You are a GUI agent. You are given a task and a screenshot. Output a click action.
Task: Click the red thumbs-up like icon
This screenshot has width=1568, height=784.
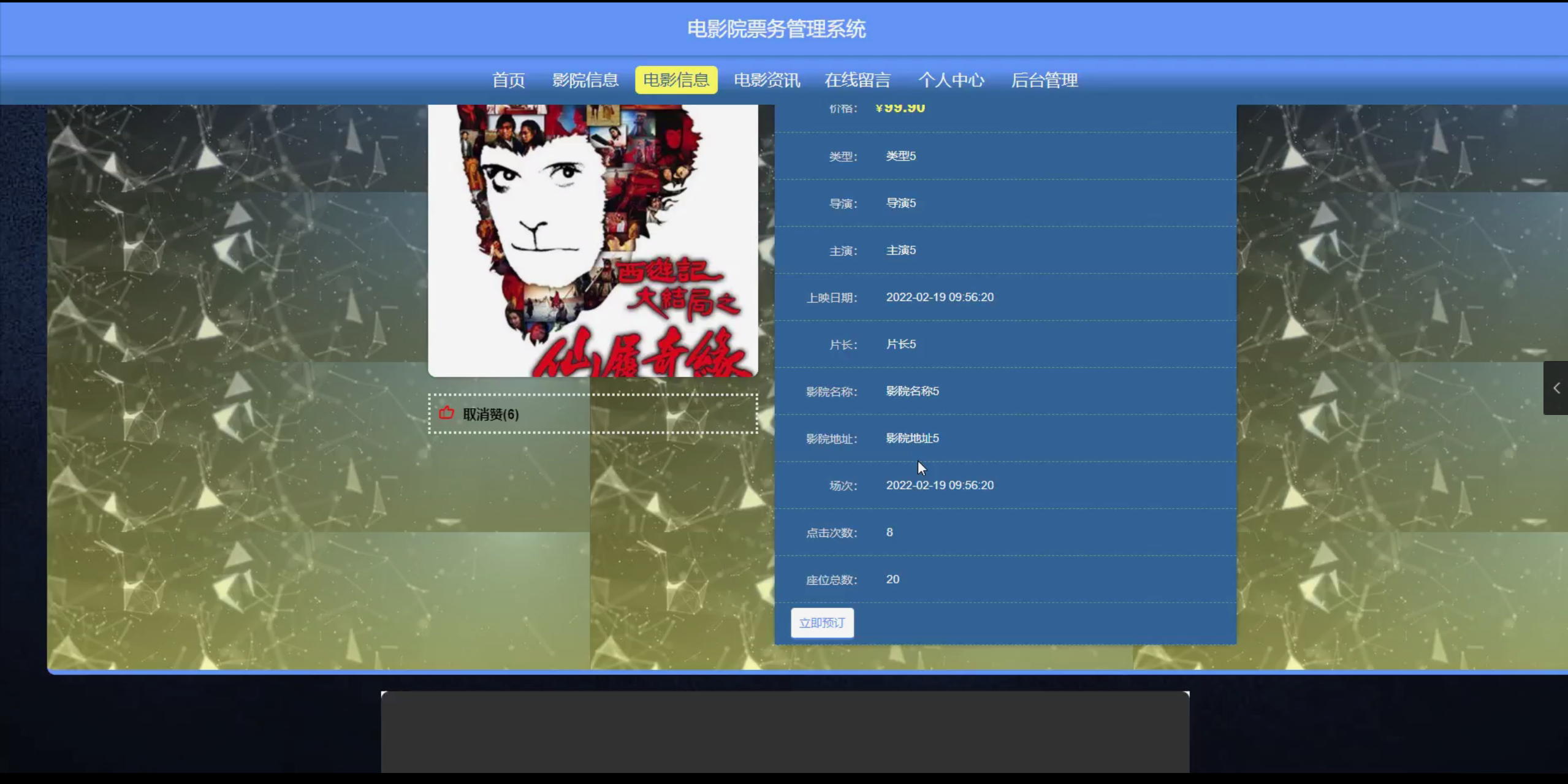coord(446,413)
